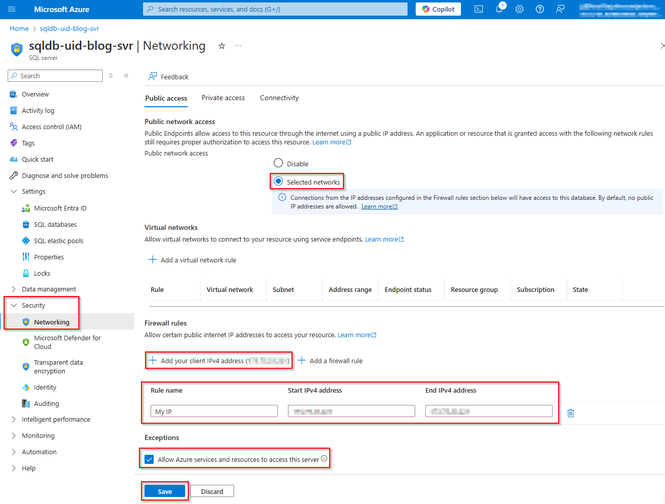Select the Disable radio option

278,163
